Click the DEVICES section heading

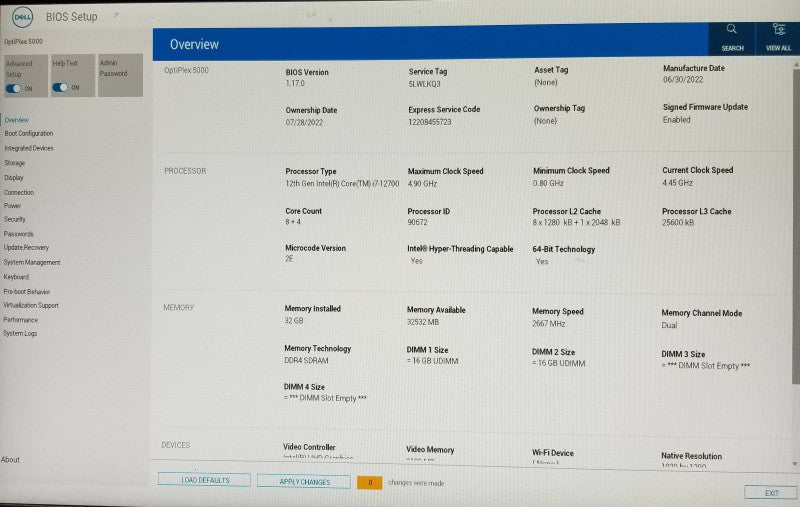[176, 445]
